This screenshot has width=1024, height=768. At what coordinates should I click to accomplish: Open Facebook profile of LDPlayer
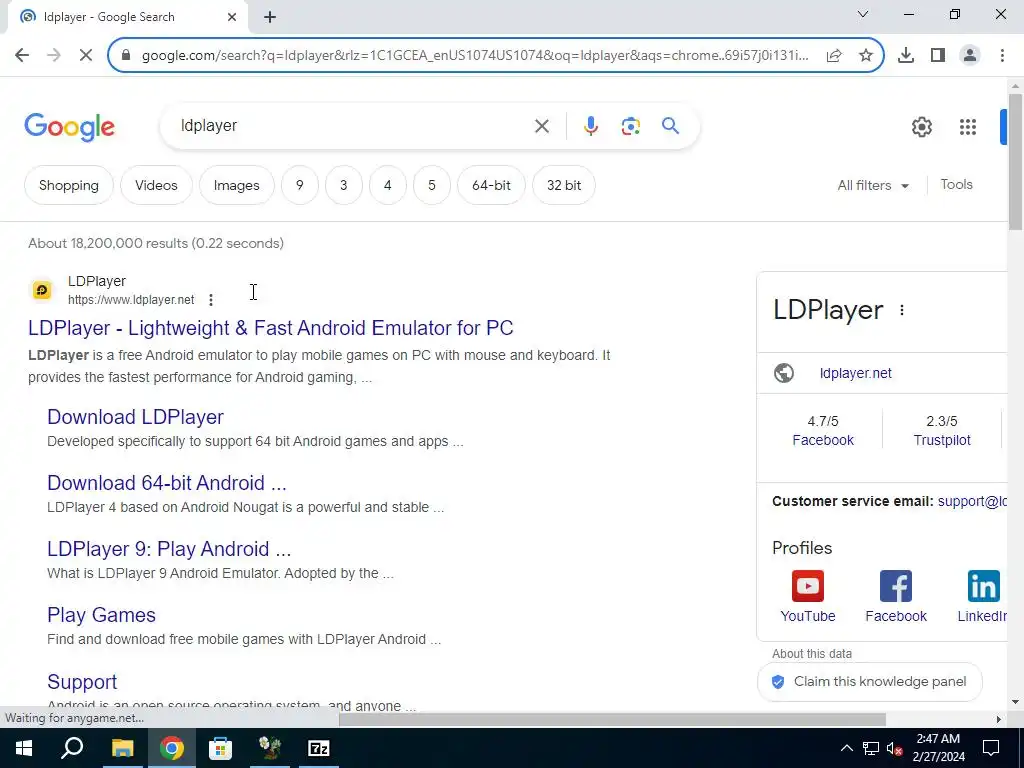[x=896, y=596]
